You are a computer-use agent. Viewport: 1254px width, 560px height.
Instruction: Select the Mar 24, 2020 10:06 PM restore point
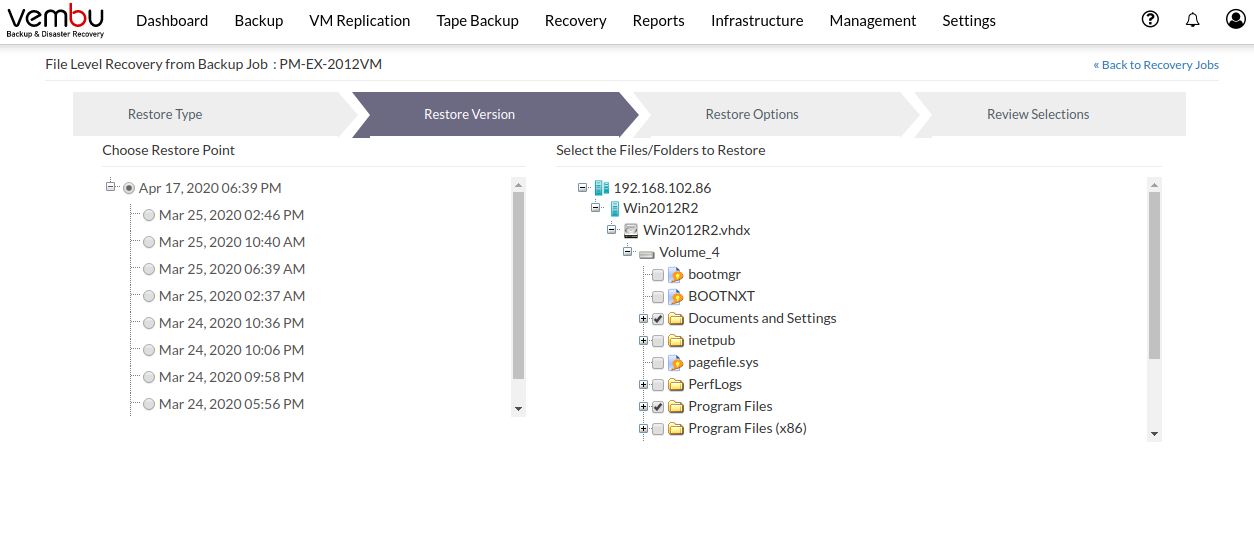click(x=149, y=350)
